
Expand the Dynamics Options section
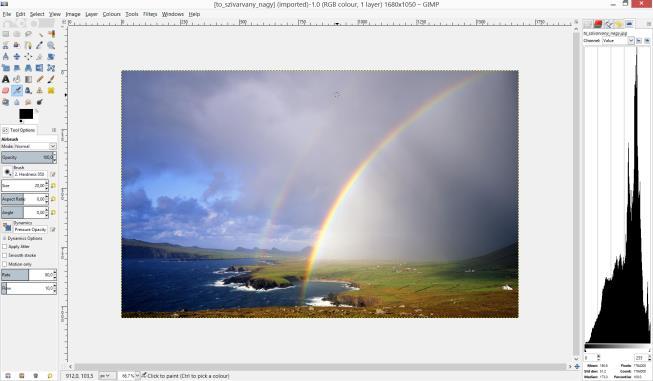coord(4,238)
